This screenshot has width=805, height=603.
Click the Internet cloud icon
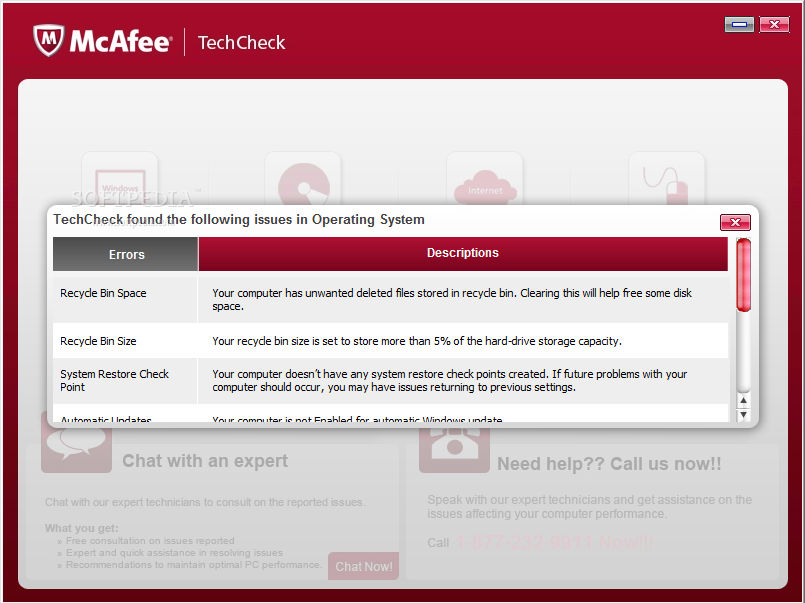[x=485, y=180]
